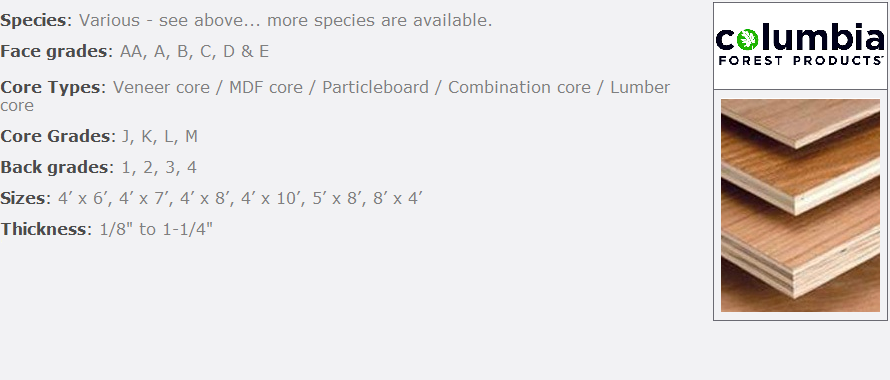Click the "J, K, L, M" core grades
This screenshot has width=890, height=380.
160,137
